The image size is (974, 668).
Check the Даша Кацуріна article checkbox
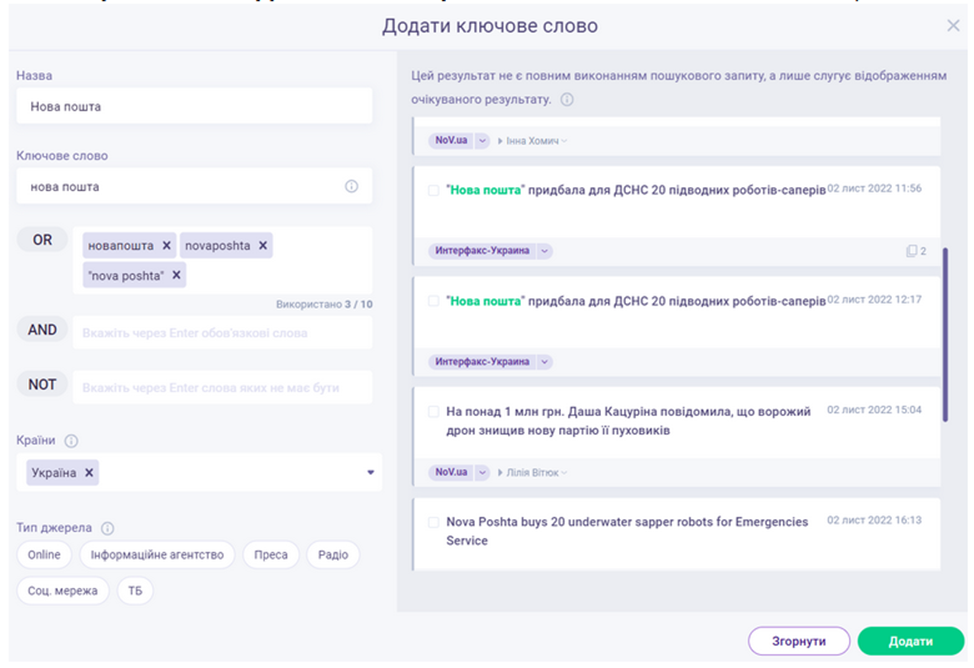click(x=433, y=411)
